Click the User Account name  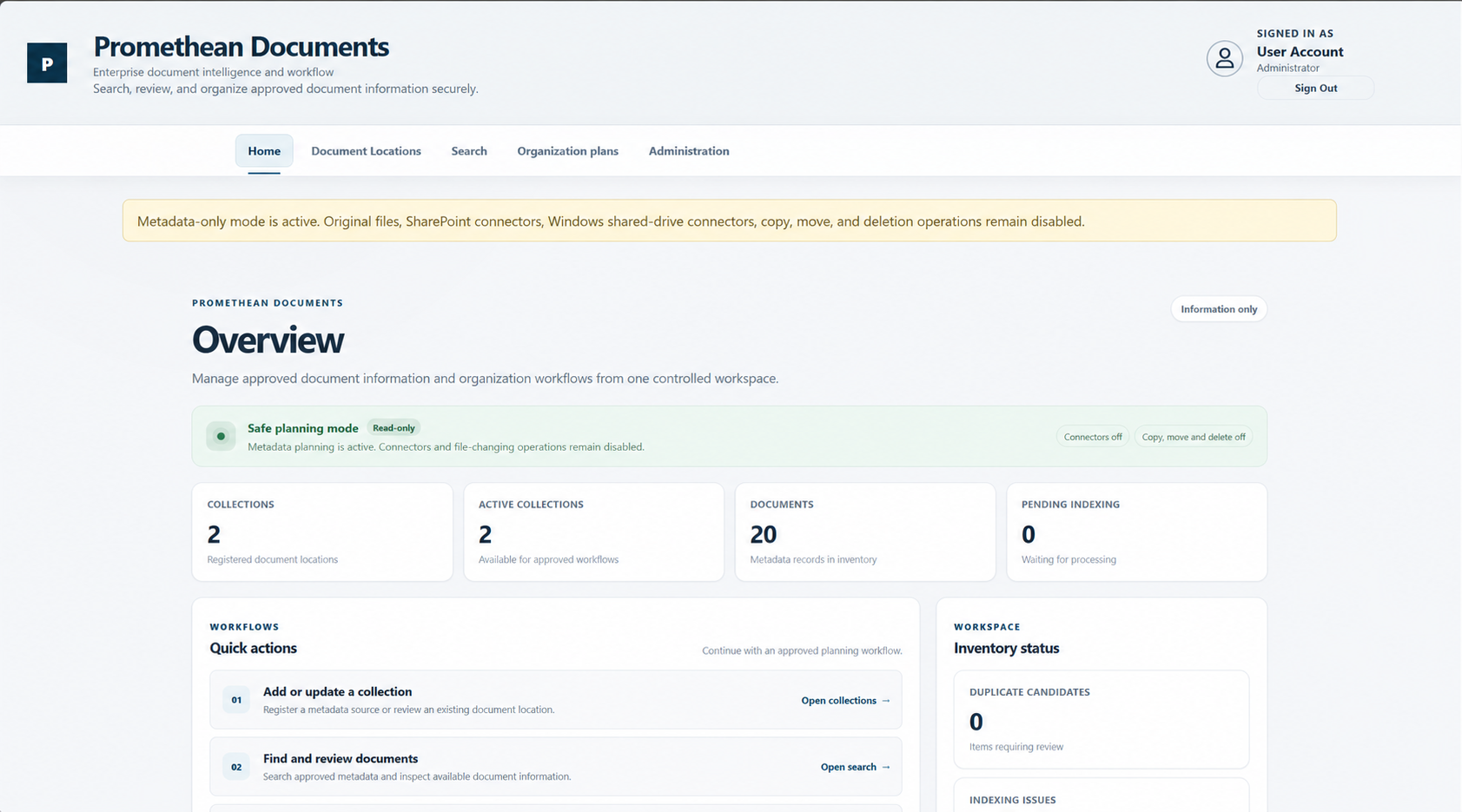(x=1300, y=51)
